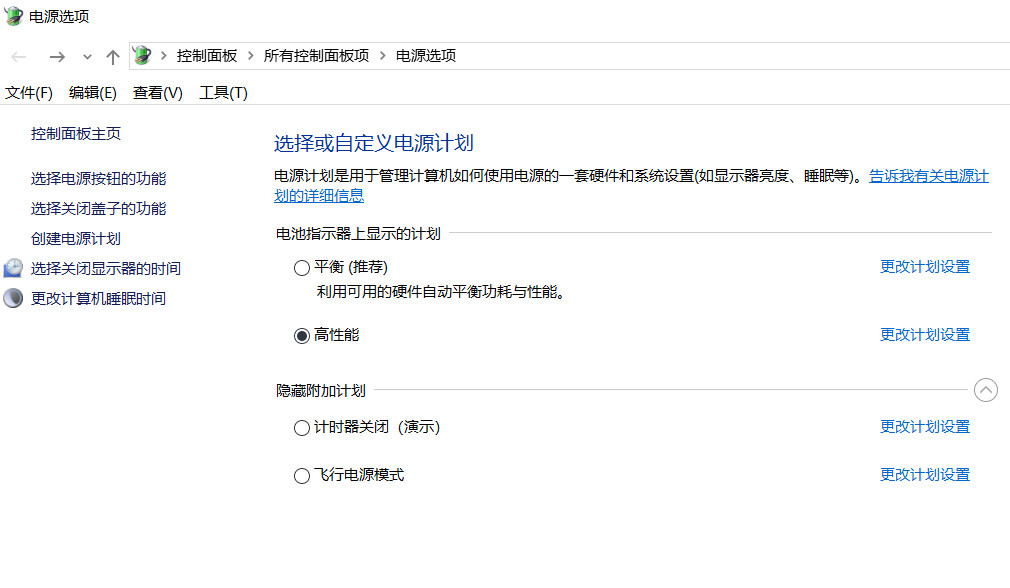Collapse the 隐藏附加计划 section
1010x588 pixels.
[986, 390]
